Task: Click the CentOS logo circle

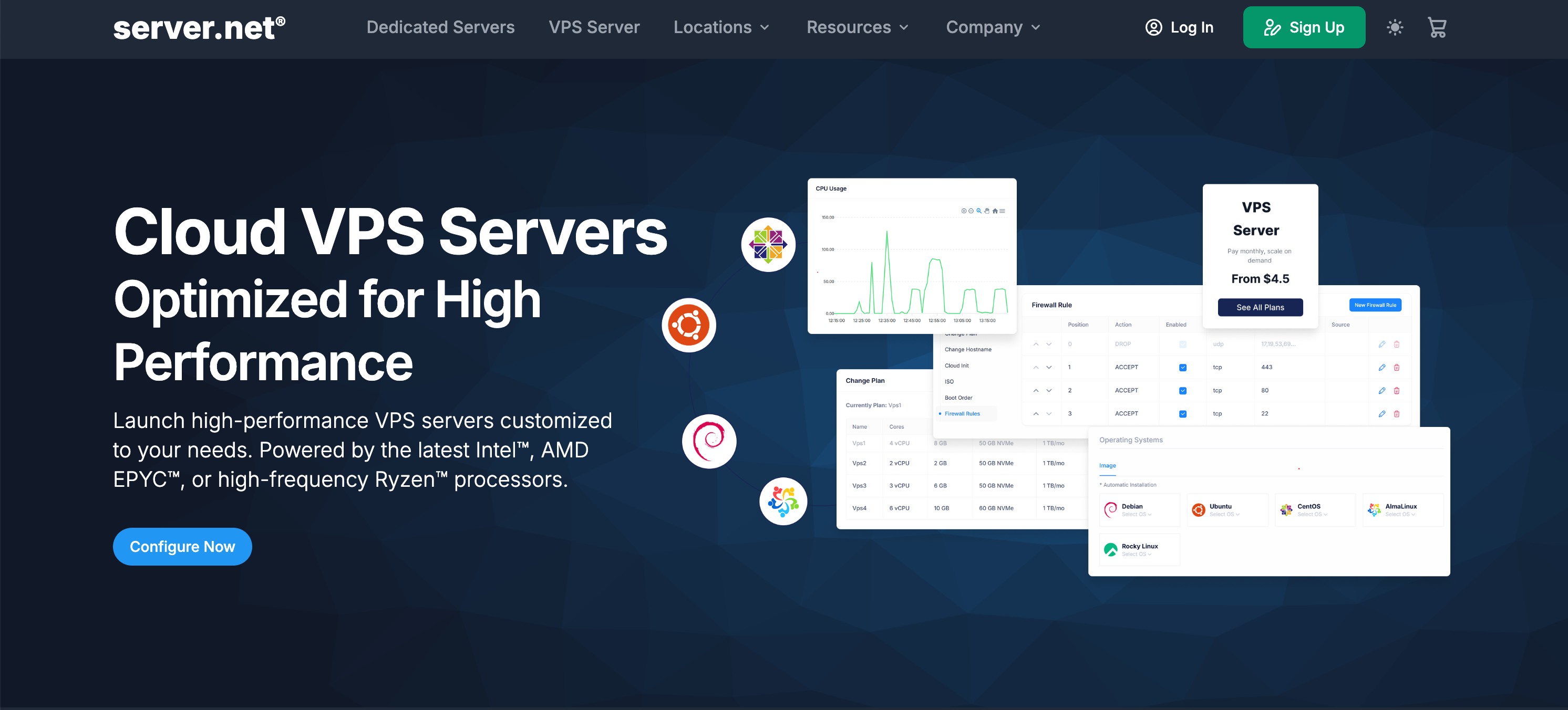Action: point(768,245)
